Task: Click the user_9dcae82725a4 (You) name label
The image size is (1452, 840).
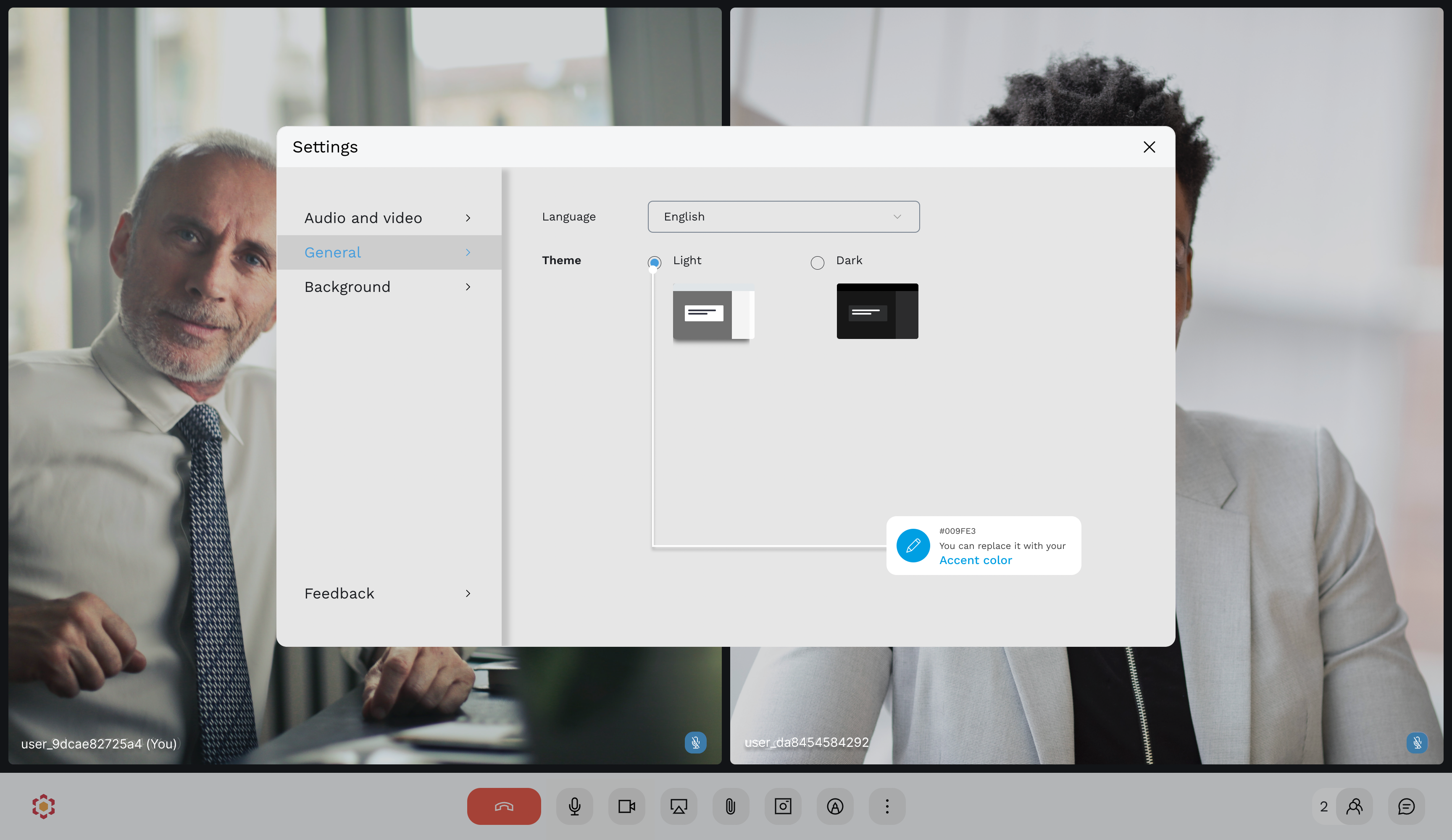Action: coord(99,744)
